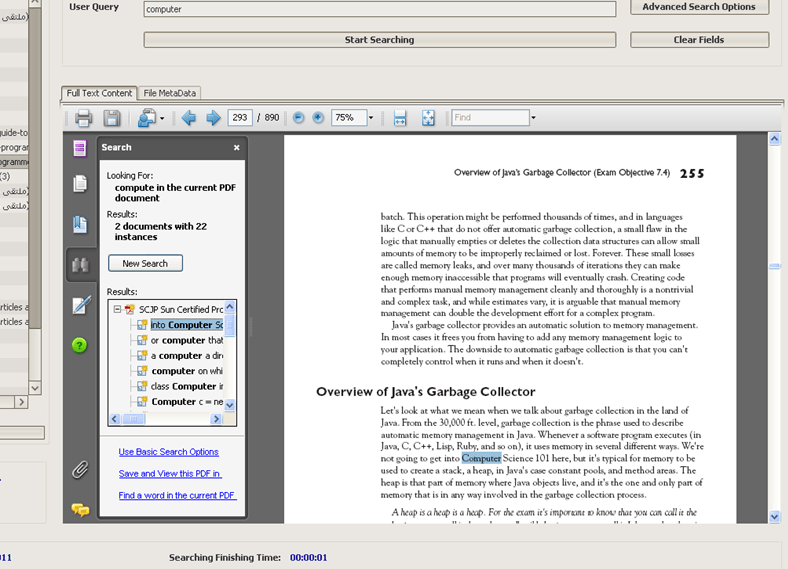
Task: Collapse the SCJP Sun Certified tree node
Action: pos(117,309)
